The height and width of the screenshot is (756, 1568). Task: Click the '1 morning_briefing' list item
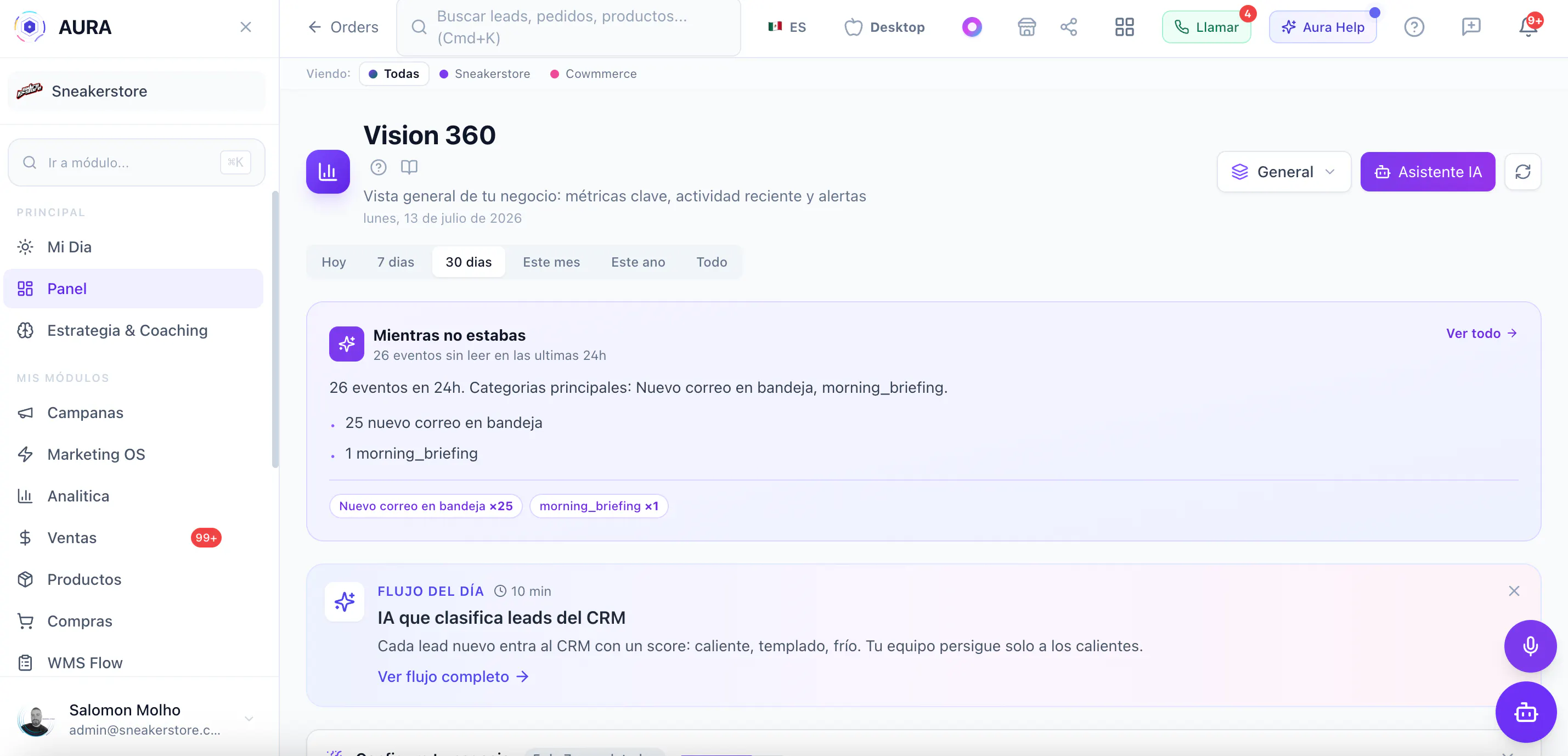pyautogui.click(x=411, y=454)
